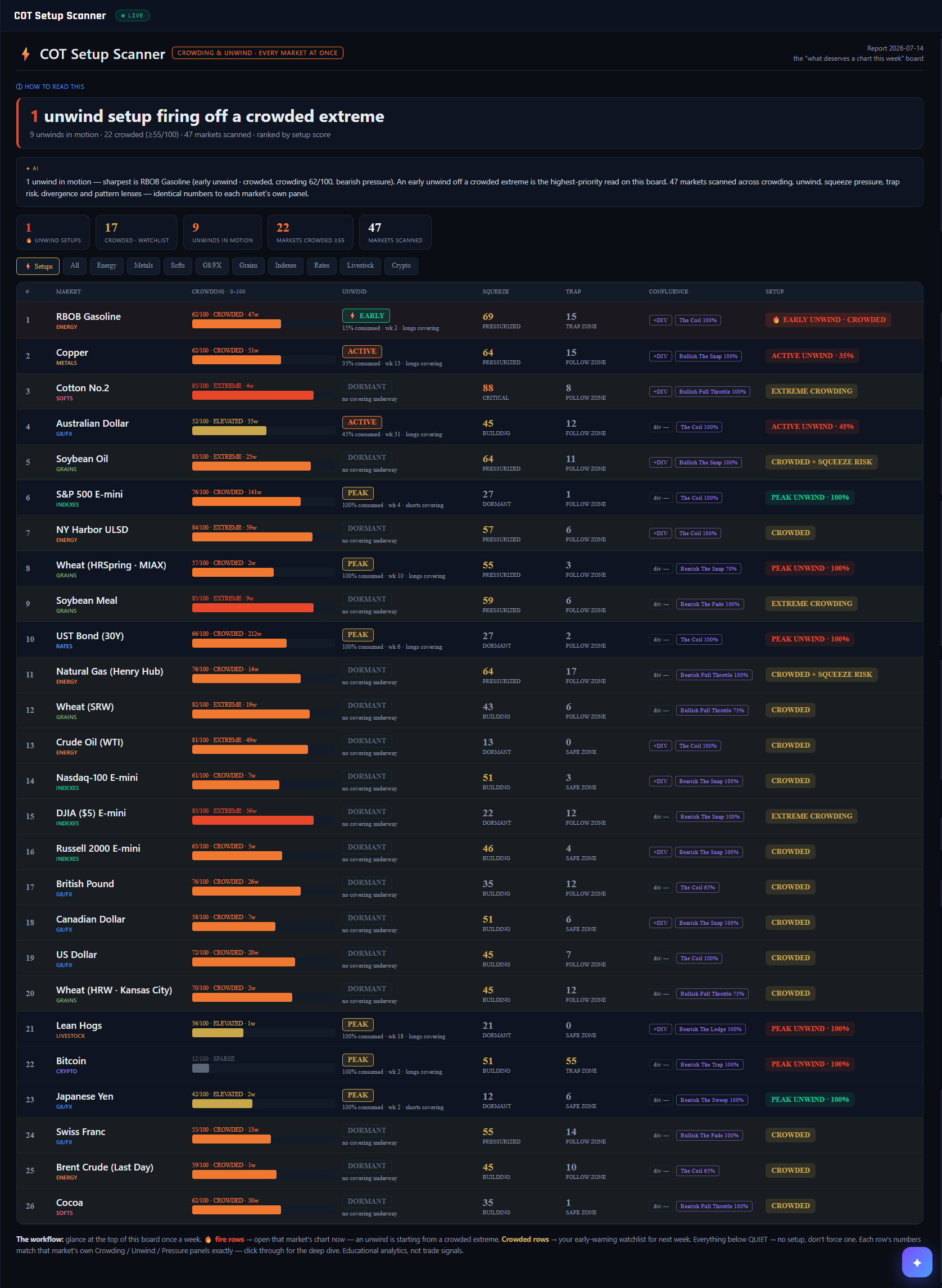
Task: Switch to the All markets tab
Action: coord(75,266)
